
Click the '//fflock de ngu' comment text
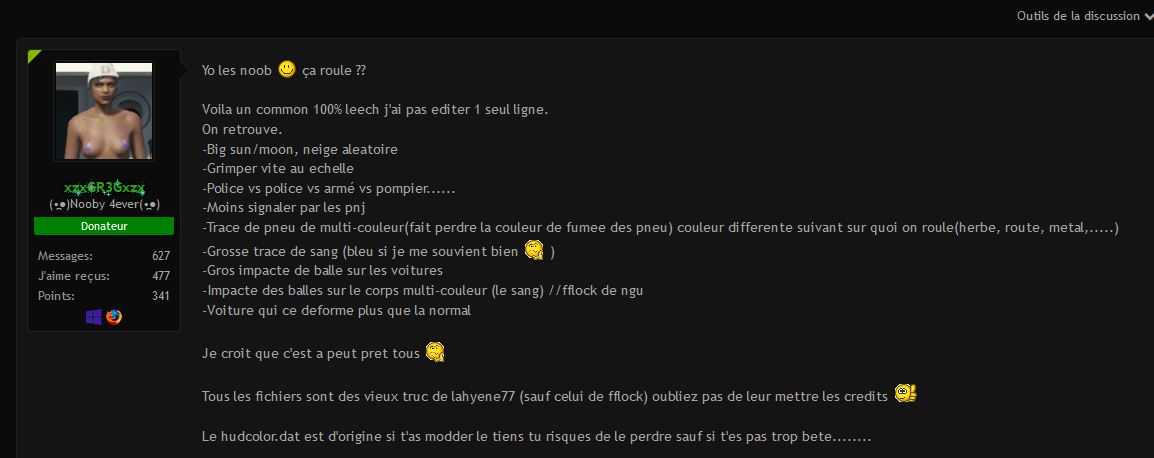pos(596,290)
